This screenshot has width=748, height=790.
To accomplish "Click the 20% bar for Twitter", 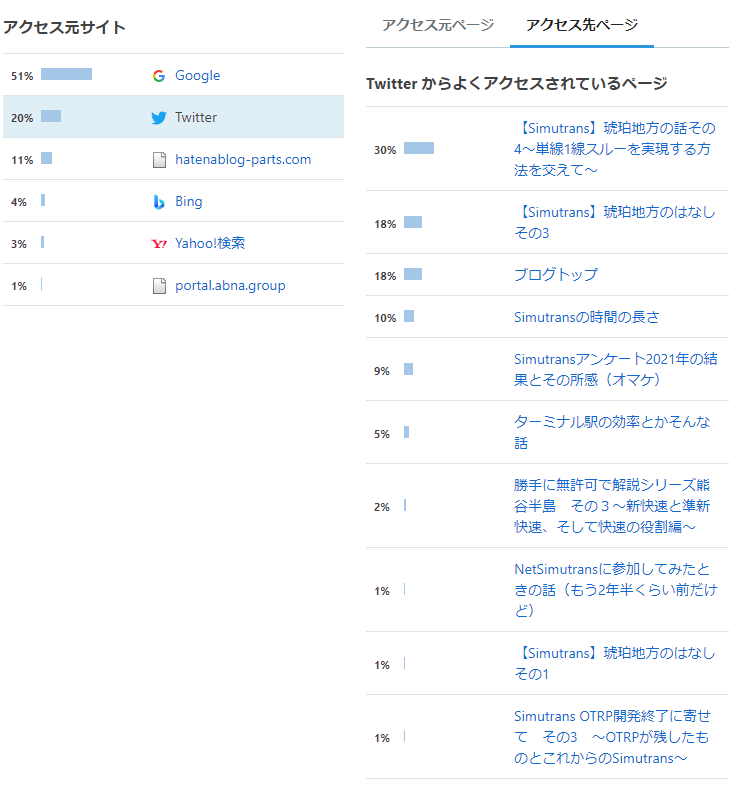I will click(51, 116).
